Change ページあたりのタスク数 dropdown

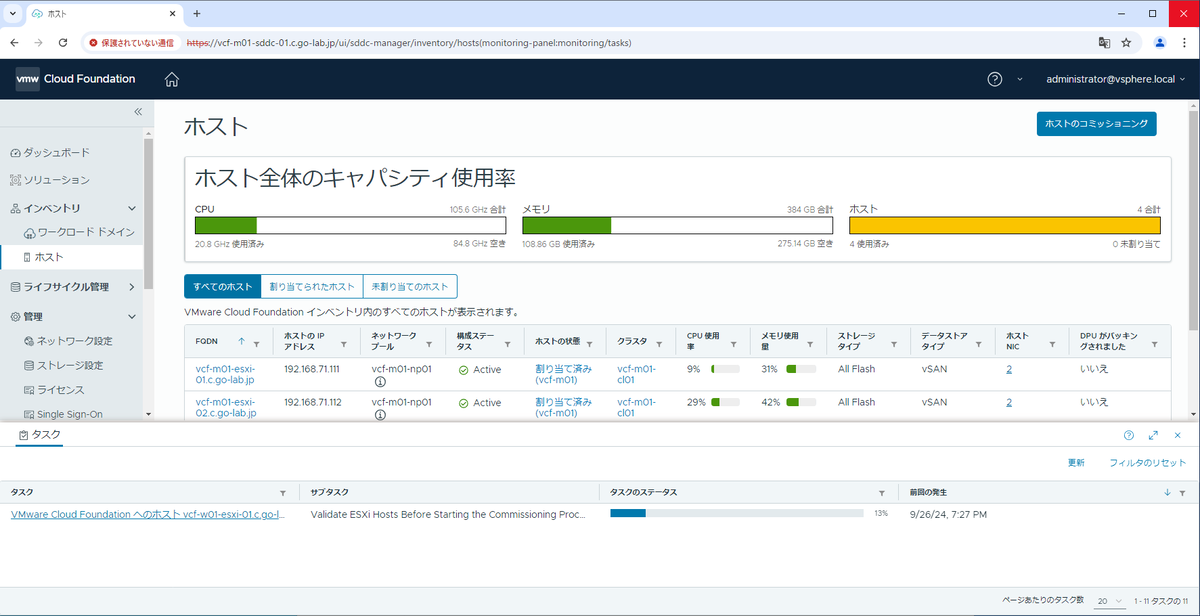click(1110, 601)
